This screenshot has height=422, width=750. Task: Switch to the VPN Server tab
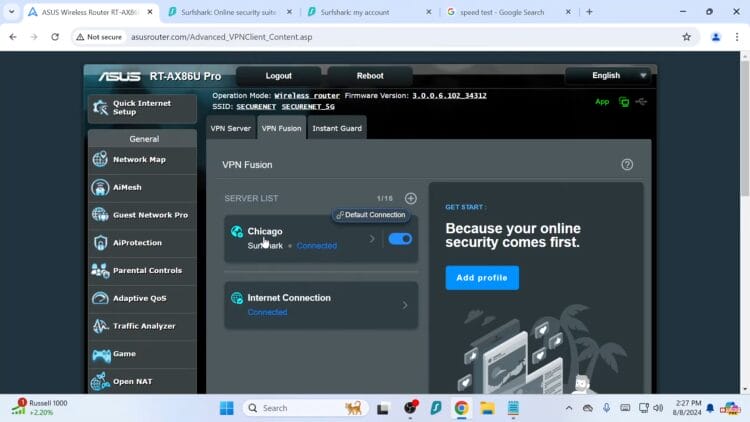coord(231,128)
